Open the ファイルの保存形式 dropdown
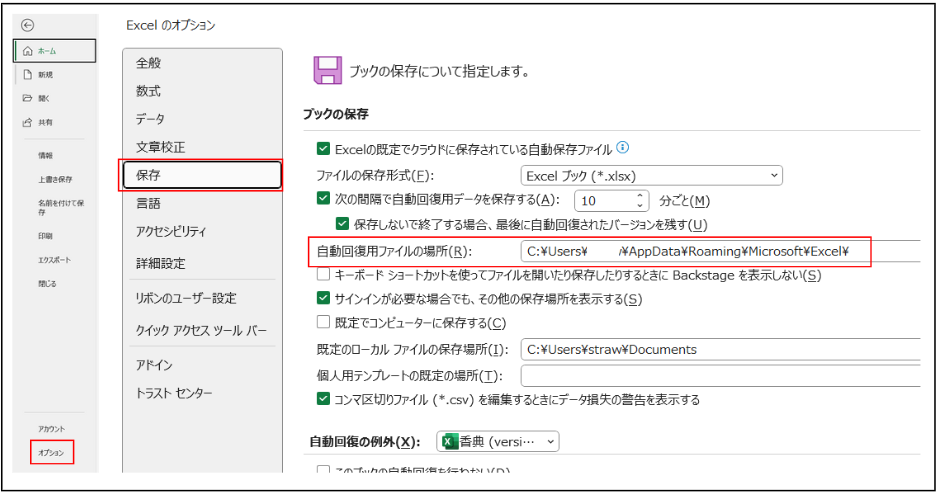The width and height of the screenshot is (937, 493). (650, 176)
